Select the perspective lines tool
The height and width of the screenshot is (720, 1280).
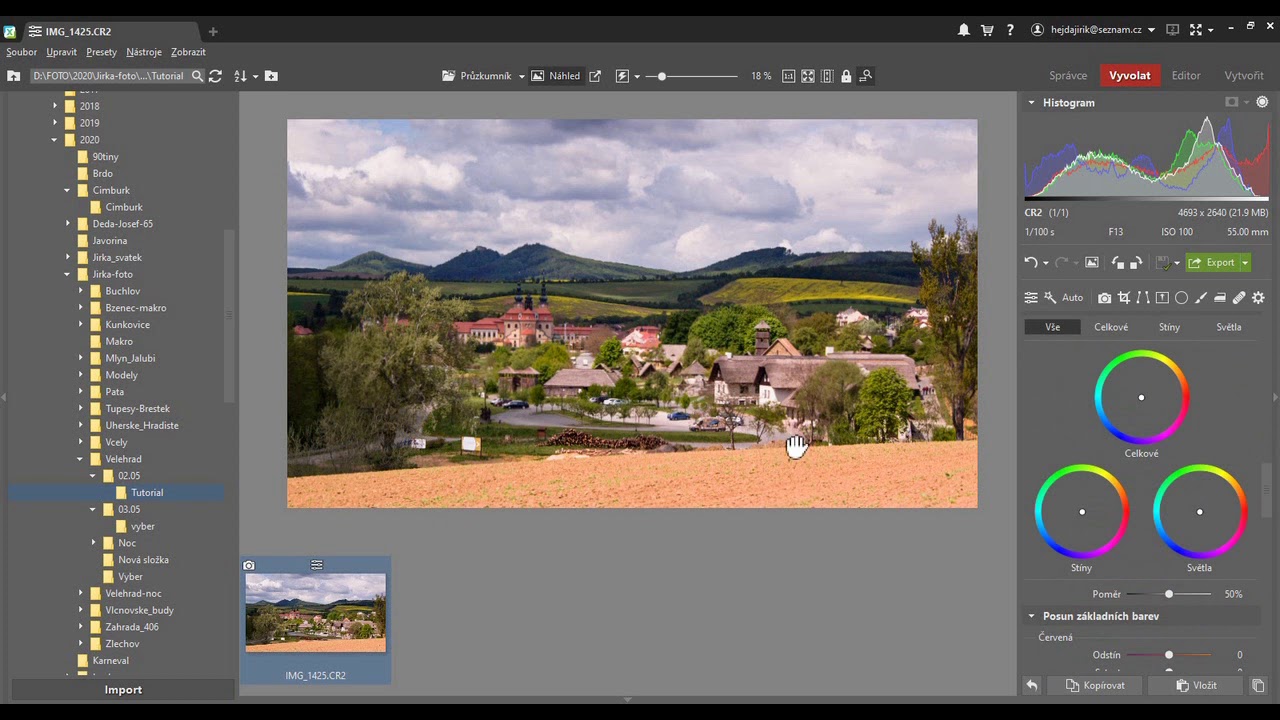coord(1143,298)
